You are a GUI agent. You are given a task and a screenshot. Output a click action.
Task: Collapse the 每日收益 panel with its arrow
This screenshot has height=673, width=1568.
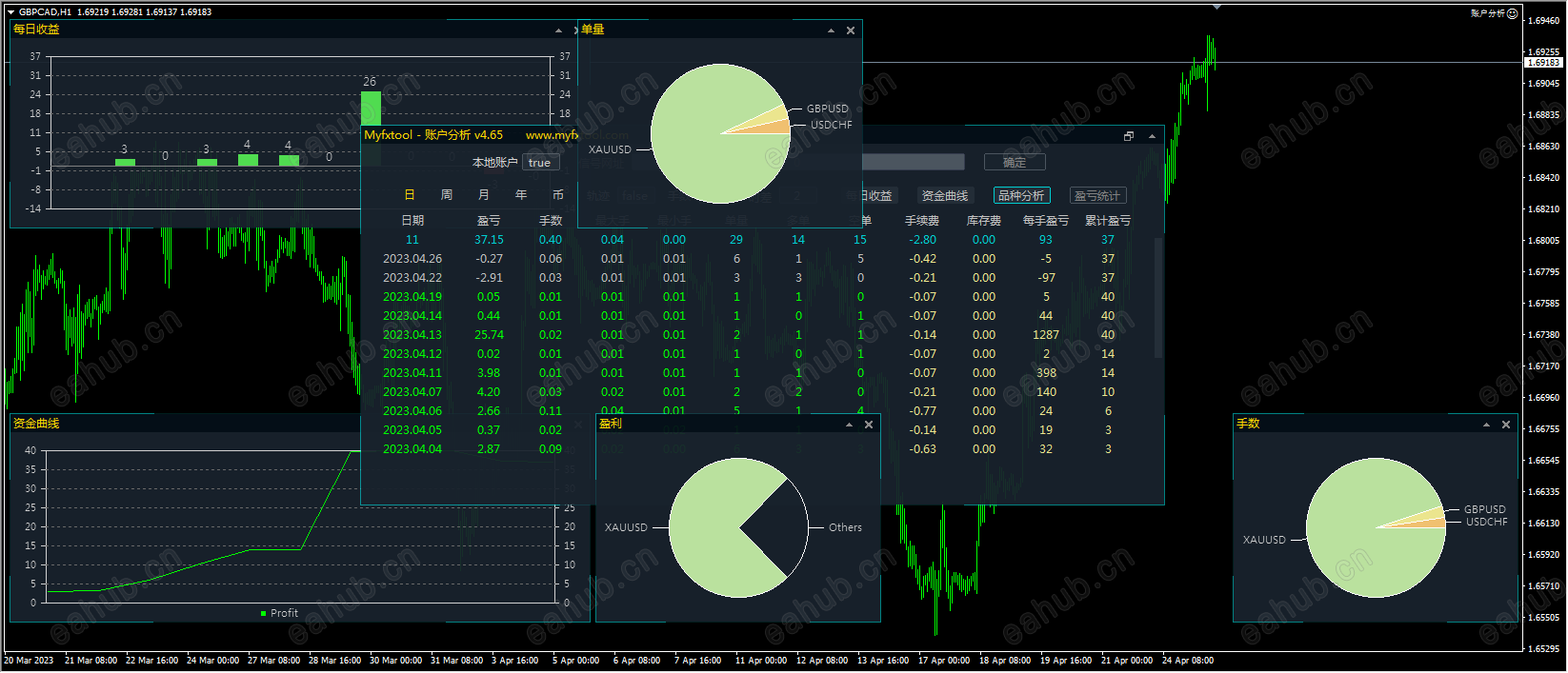pyautogui.click(x=558, y=30)
